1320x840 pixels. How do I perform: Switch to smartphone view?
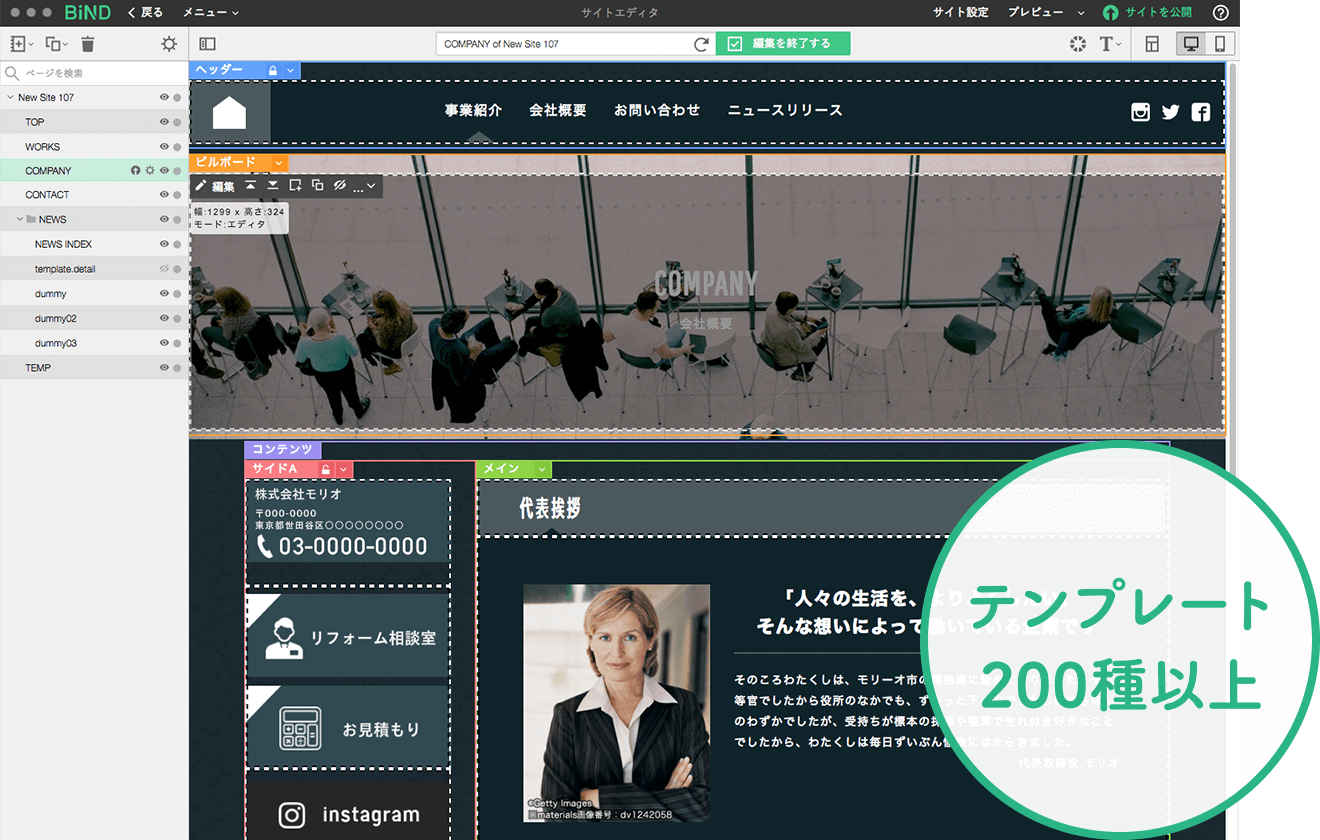click(1220, 44)
